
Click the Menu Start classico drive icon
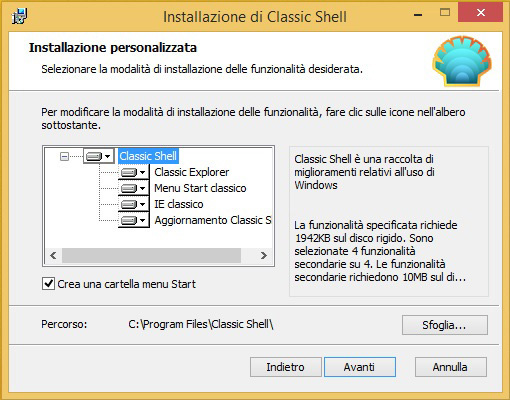point(129,188)
